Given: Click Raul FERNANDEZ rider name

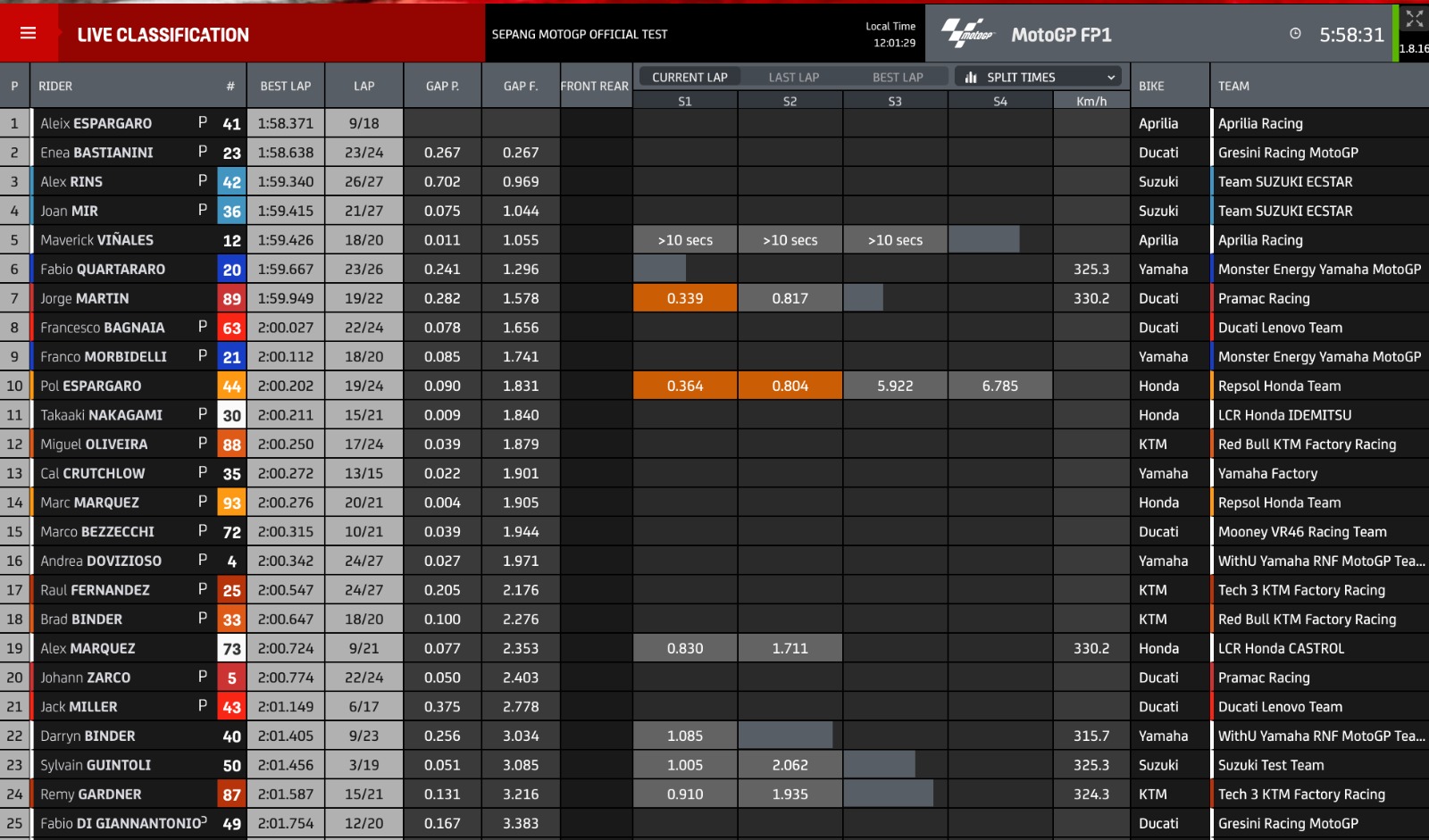Looking at the screenshot, I should [95, 590].
